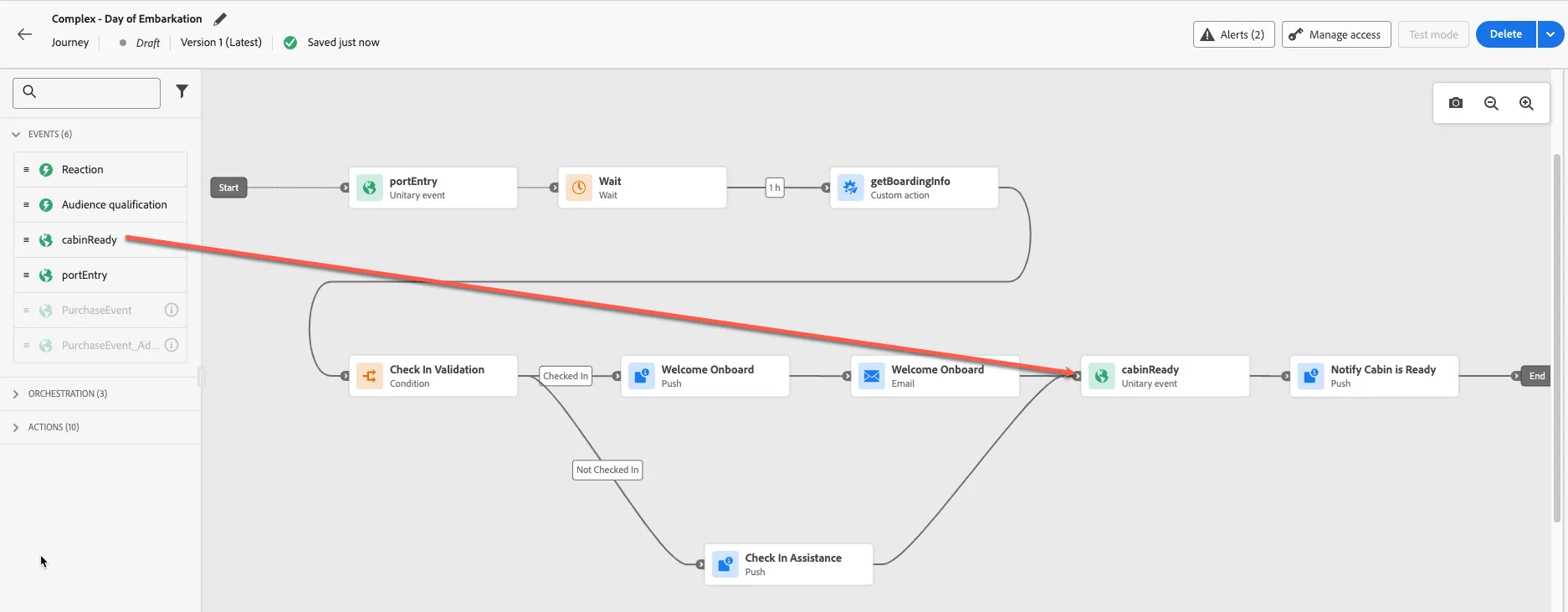Image resolution: width=1568 pixels, height=612 pixels.
Task: Click the blue Delete button
Action: pyautogui.click(x=1505, y=34)
